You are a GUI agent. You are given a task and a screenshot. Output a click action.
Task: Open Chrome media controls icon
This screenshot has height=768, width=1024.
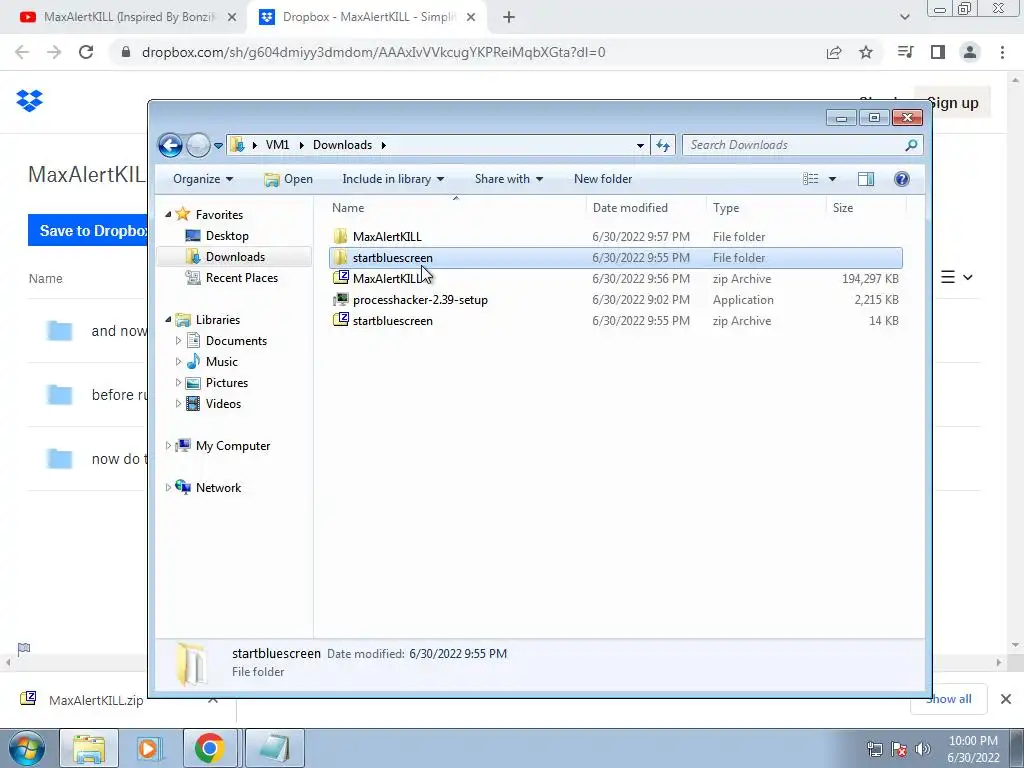(906, 52)
